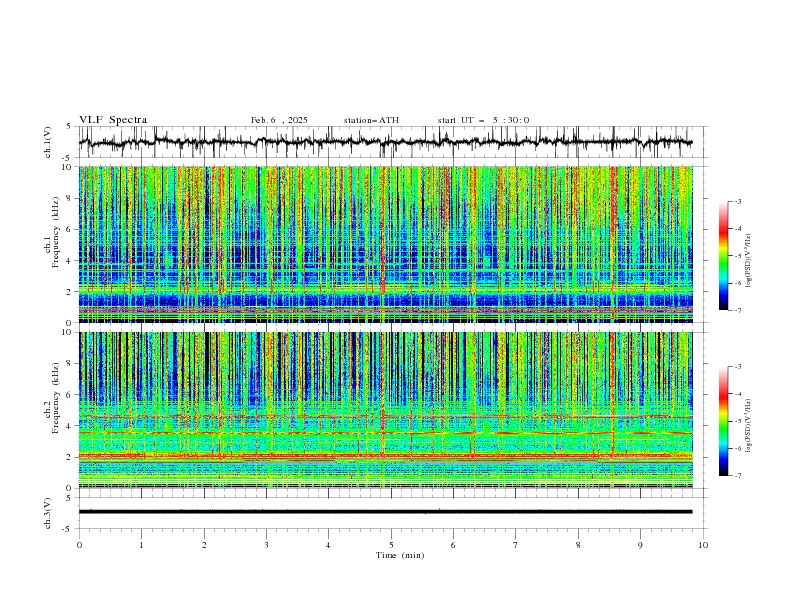Click time axis tick label "5"

pos(391,545)
